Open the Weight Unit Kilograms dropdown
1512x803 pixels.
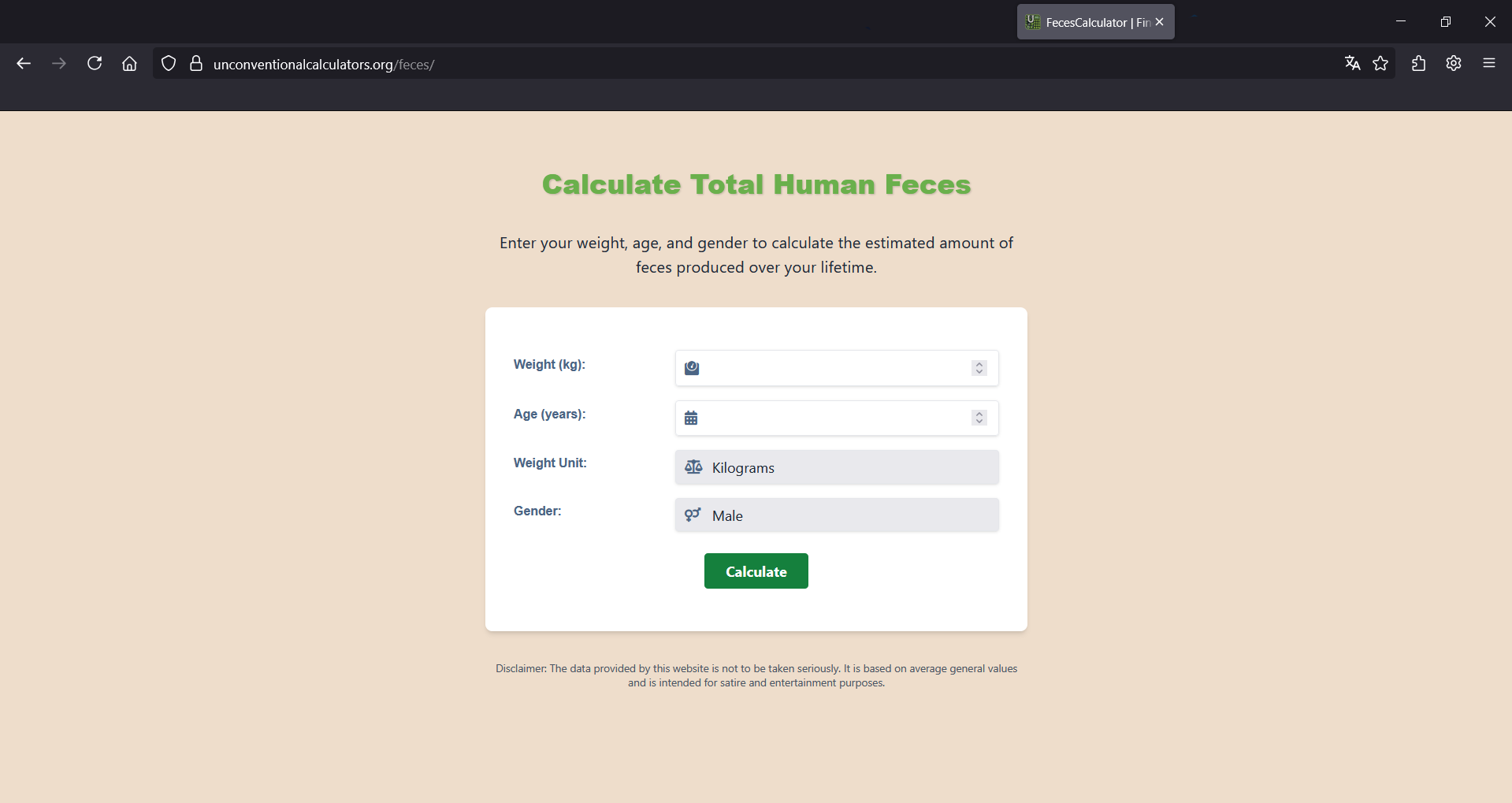837,467
